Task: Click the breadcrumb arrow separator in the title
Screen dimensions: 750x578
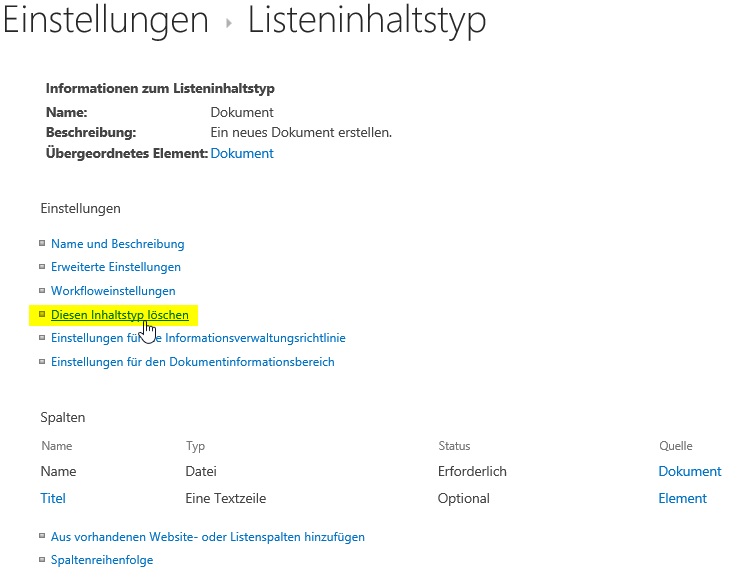Action: click(x=228, y=23)
